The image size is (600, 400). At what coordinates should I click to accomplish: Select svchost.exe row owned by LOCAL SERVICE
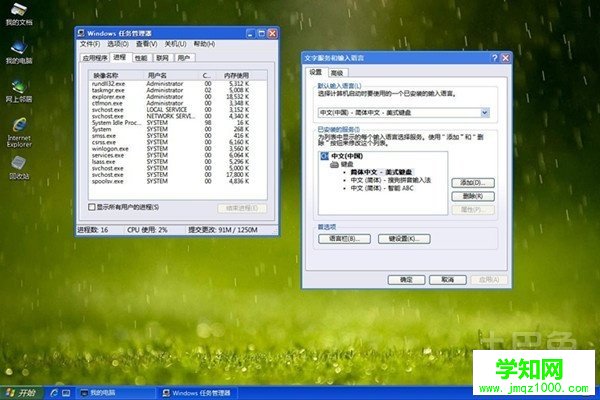point(170,109)
